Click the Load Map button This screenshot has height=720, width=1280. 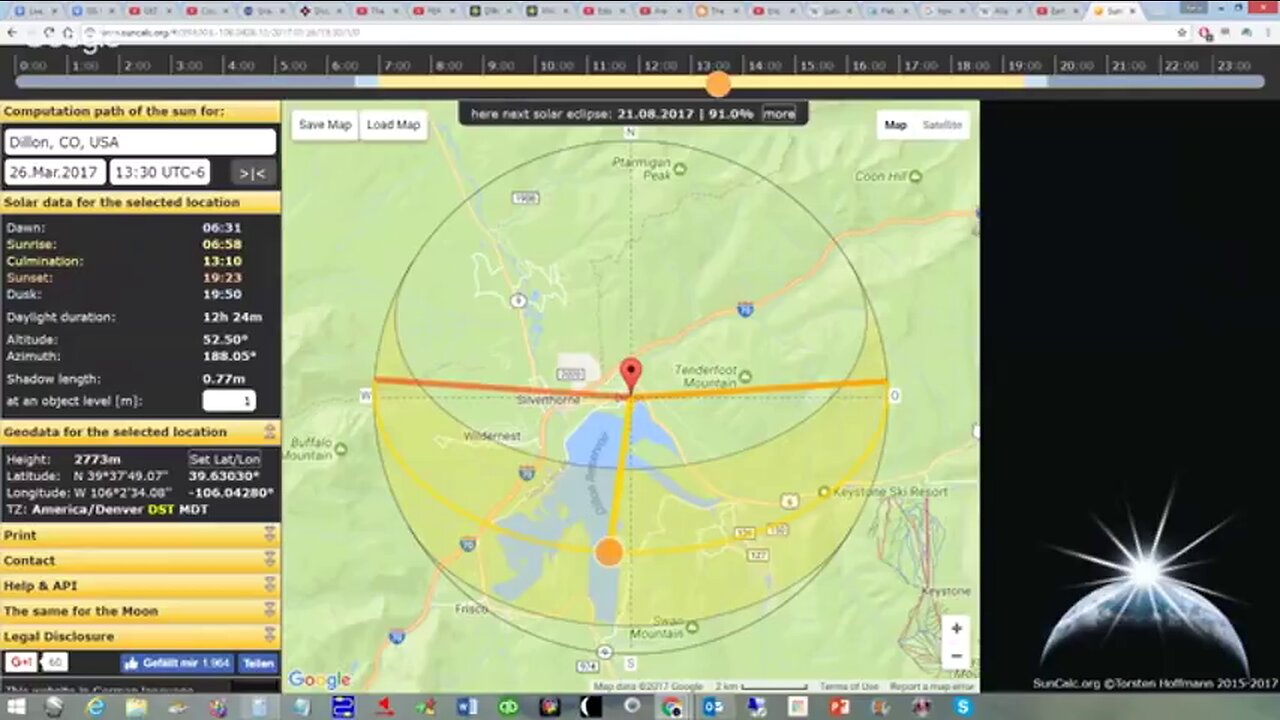tap(393, 125)
